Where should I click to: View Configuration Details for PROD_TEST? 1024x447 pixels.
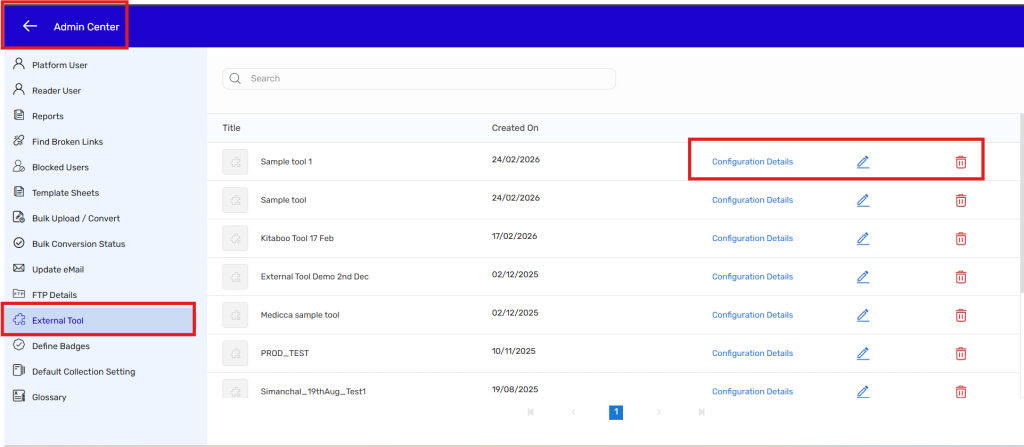[x=752, y=353]
